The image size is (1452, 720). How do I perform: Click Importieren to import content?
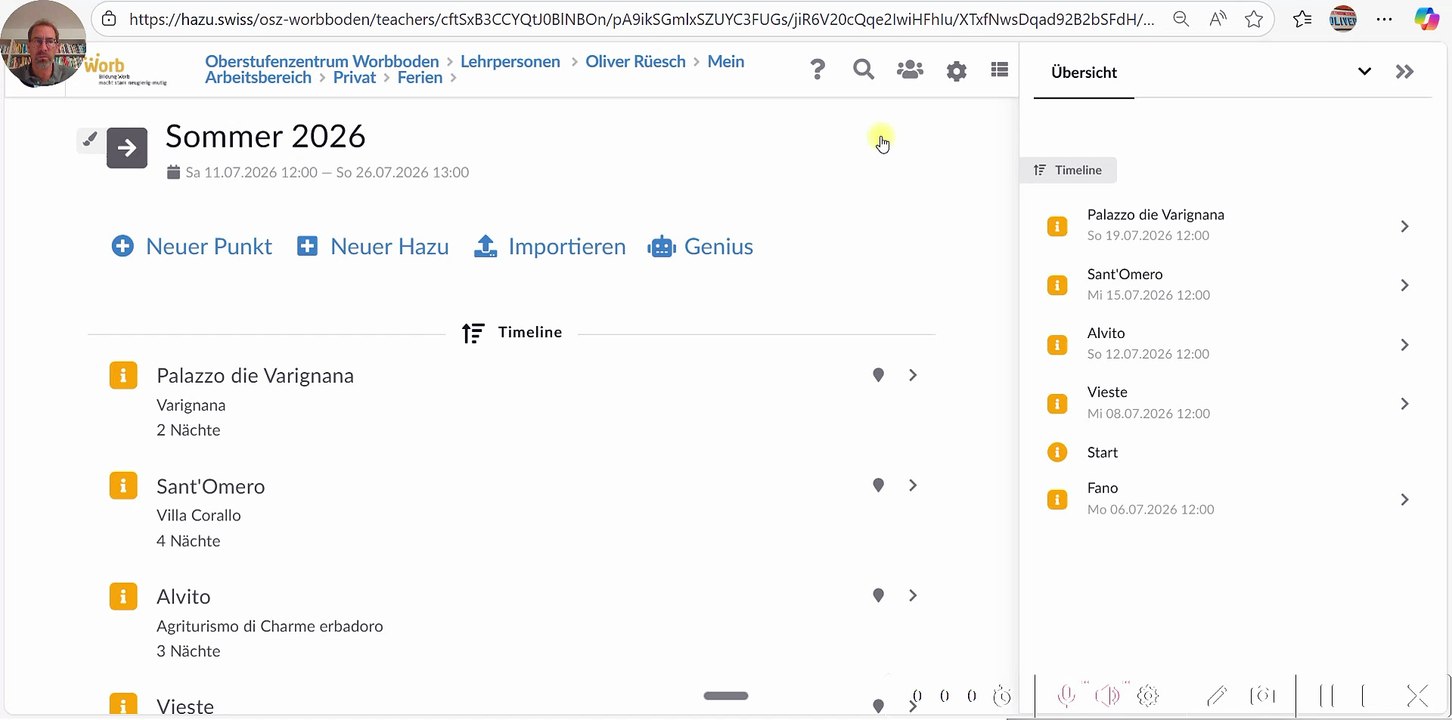[549, 246]
